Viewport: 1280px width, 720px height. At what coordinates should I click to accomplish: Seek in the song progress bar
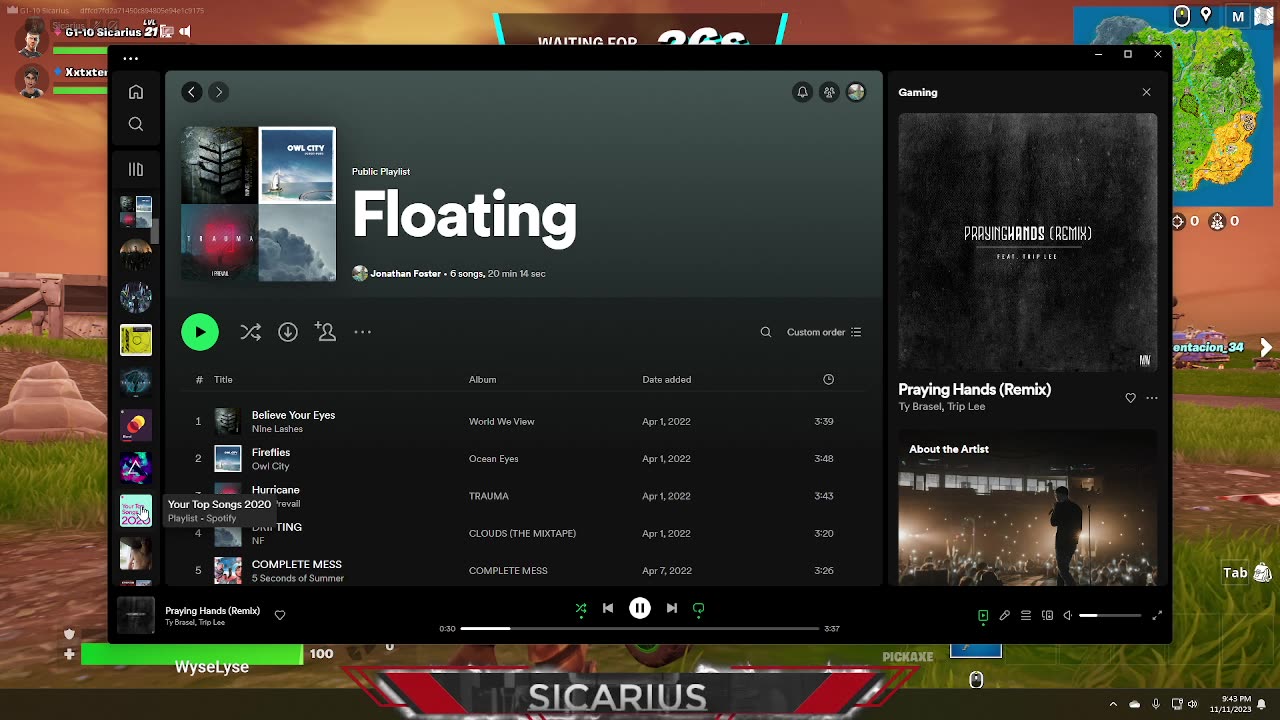click(640, 629)
